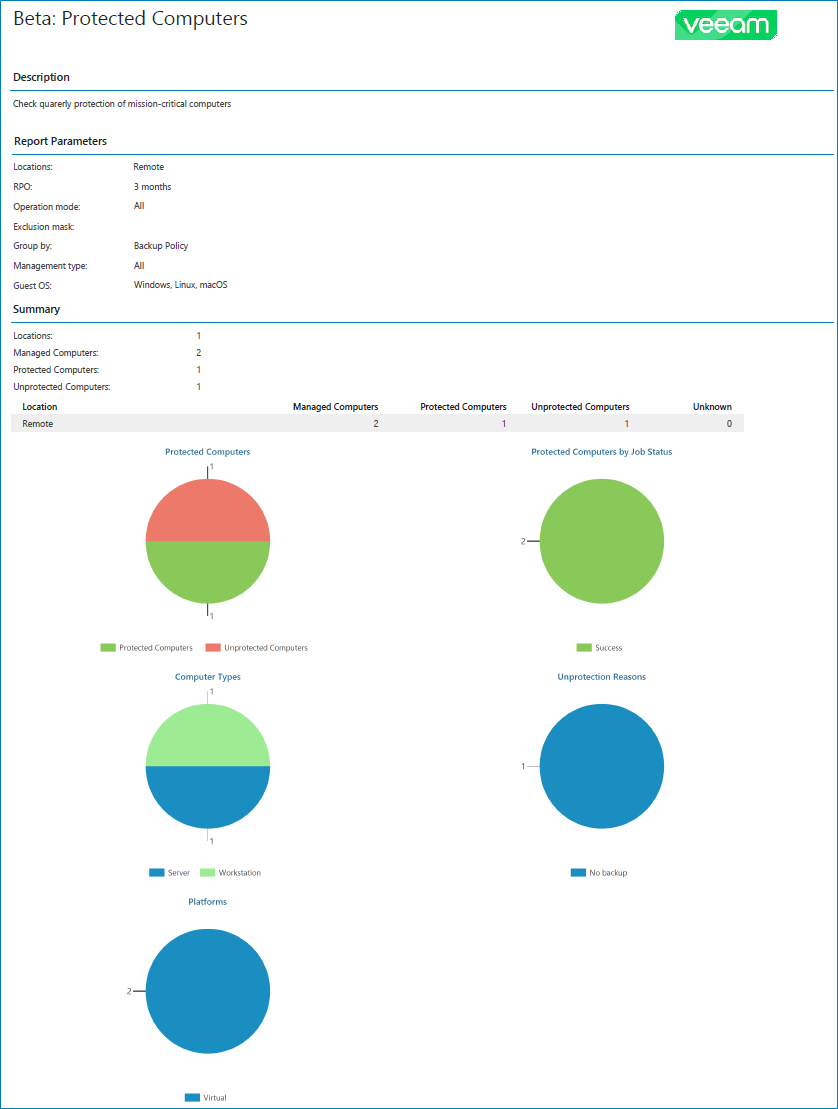
Task: Open the Protected Computers chart title
Action: point(207,452)
